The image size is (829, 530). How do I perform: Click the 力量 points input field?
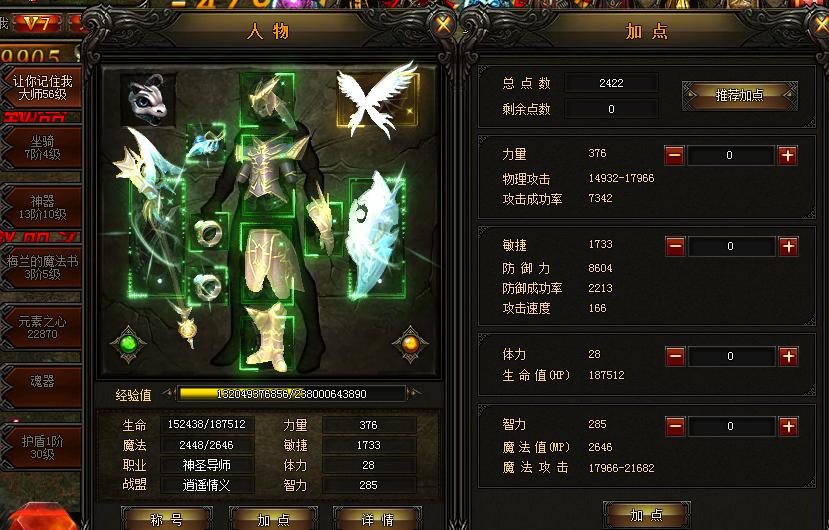click(x=731, y=156)
